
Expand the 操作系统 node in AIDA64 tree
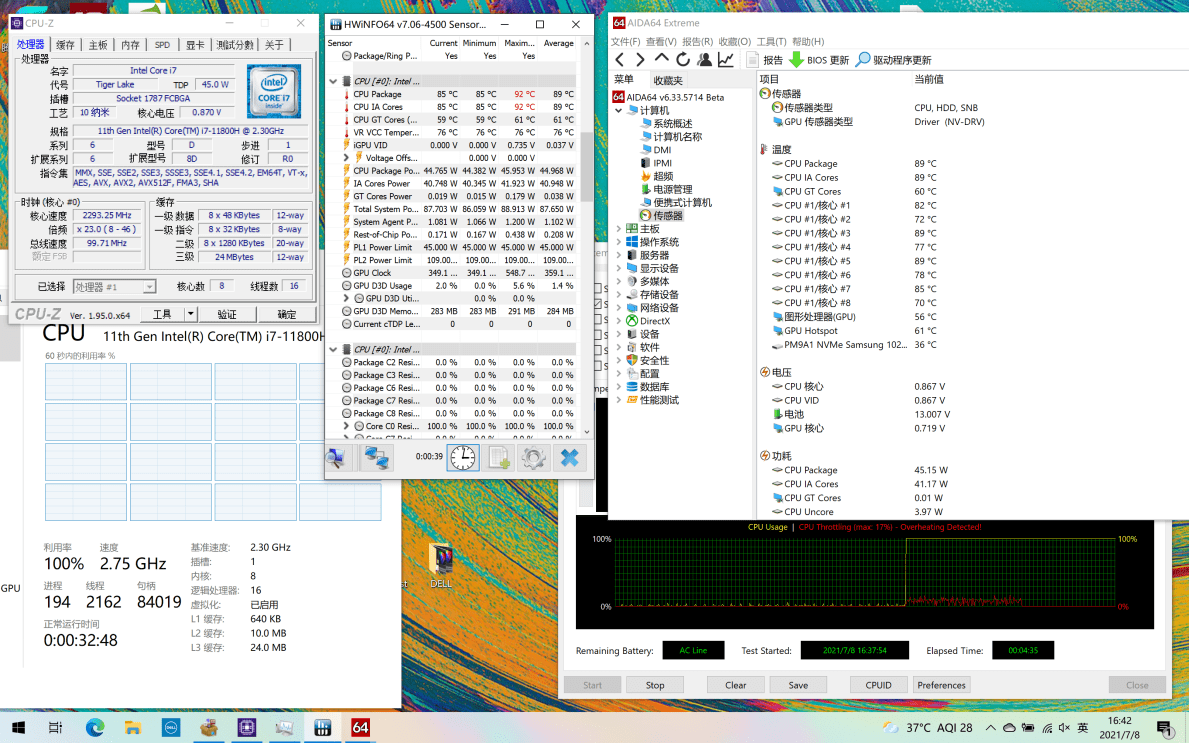tap(618, 242)
